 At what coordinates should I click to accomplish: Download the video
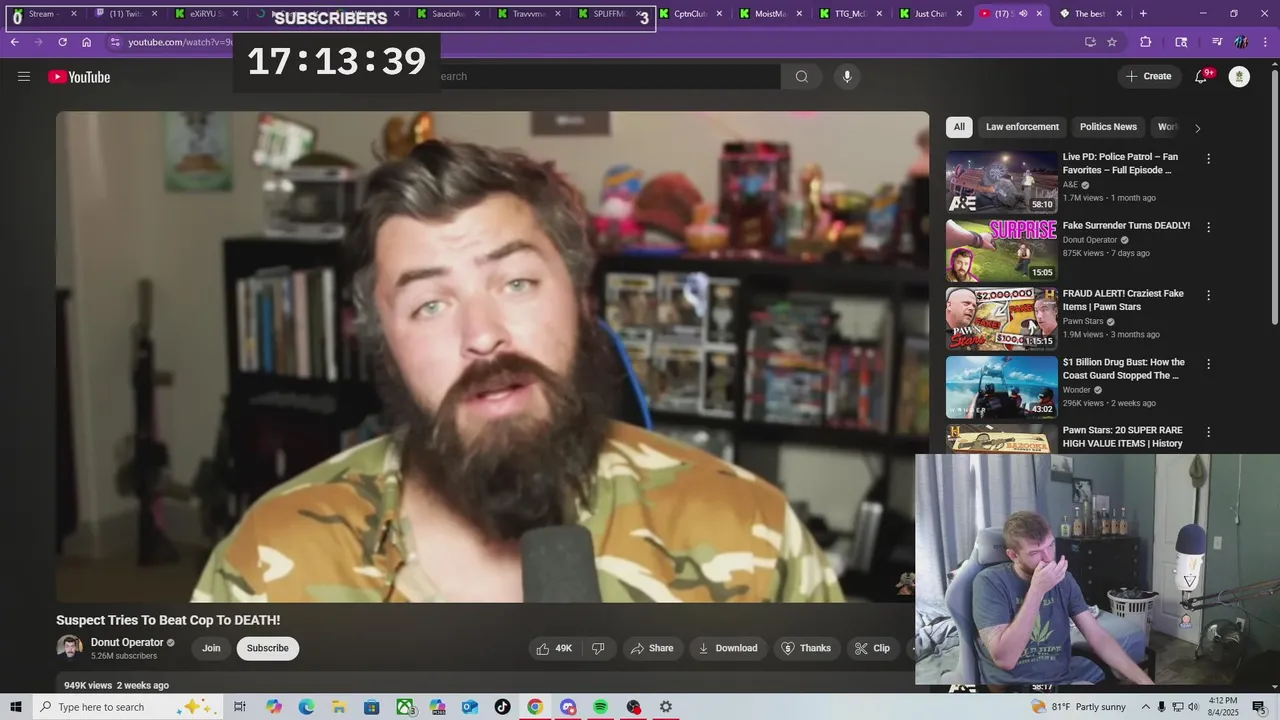728,648
